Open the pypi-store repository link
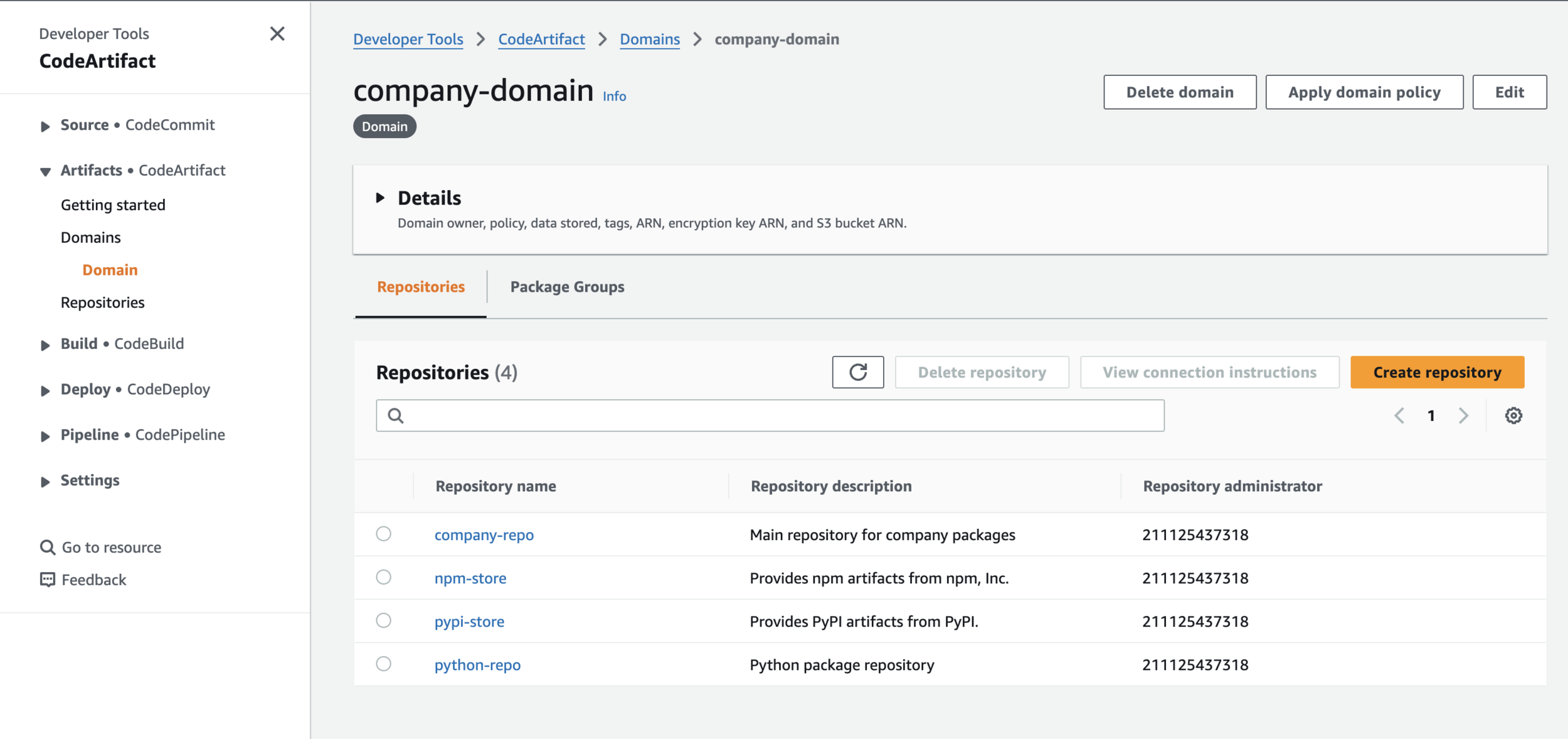Viewport: 1568px width, 739px height. (x=469, y=621)
